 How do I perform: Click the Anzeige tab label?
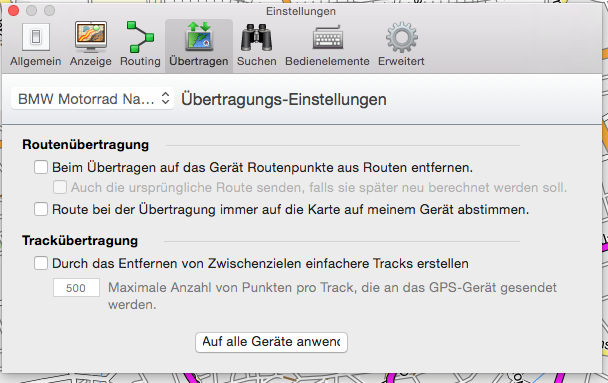click(91, 61)
